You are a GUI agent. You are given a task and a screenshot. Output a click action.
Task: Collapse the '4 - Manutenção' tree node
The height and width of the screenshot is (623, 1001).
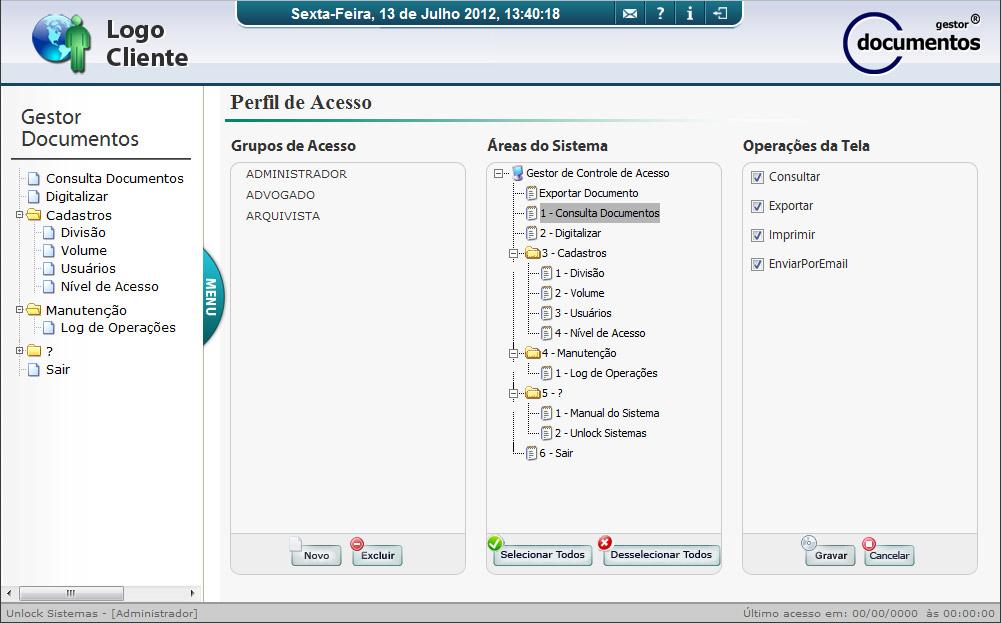click(x=514, y=353)
